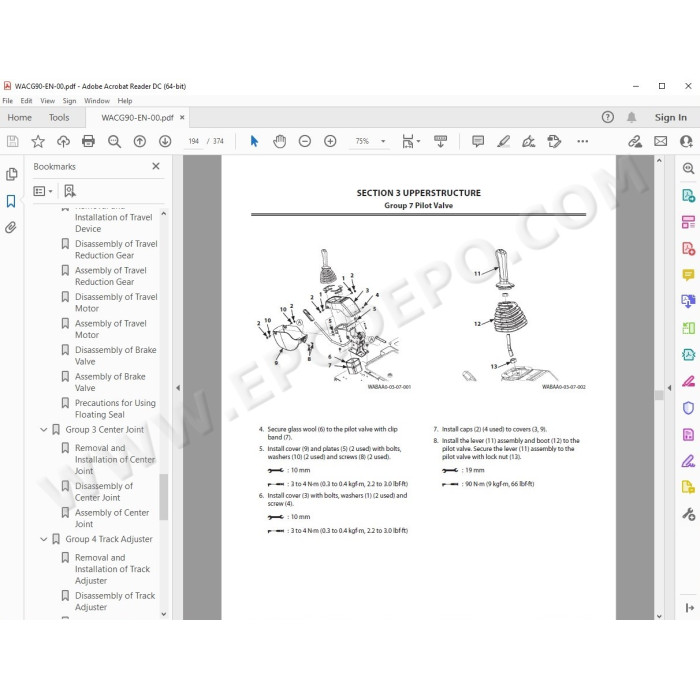This screenshot has width=700, height=700.
Task: Click the Sign In button
Action: [671, 117]
